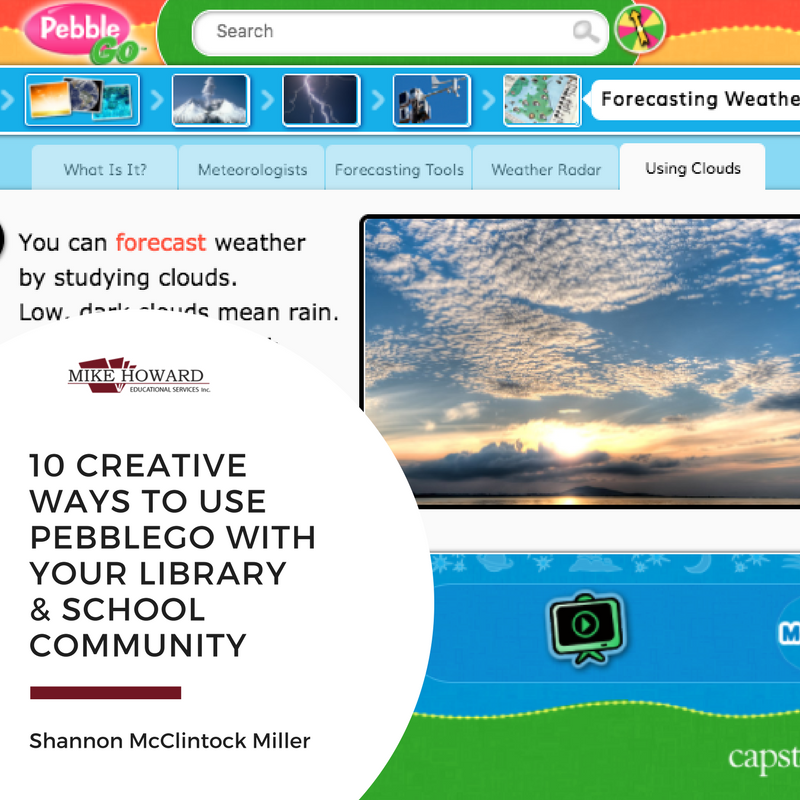Click the Forecasting Weather title label
Image resolution: width=800 pixels, height=800 pixels.
pos(699,99)
